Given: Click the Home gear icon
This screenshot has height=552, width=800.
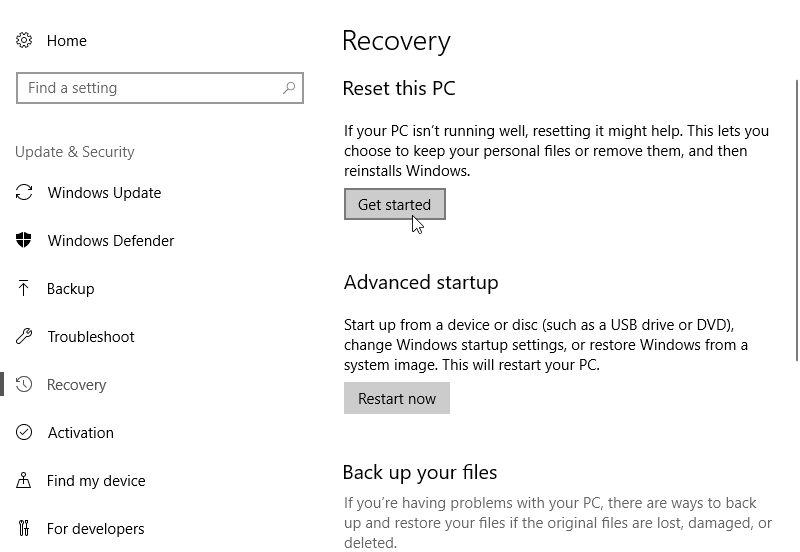Looking at the screenshot, I should pos(24,41).
